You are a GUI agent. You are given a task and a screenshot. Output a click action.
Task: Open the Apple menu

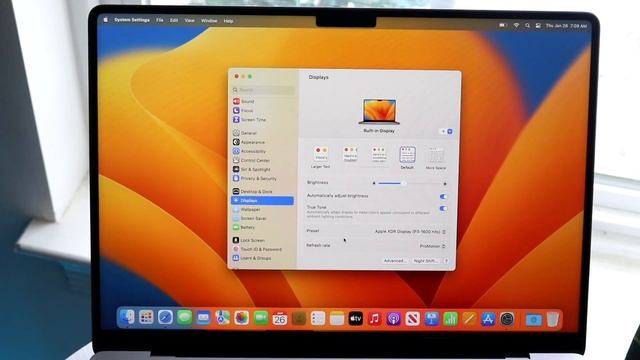coord(106,20)
